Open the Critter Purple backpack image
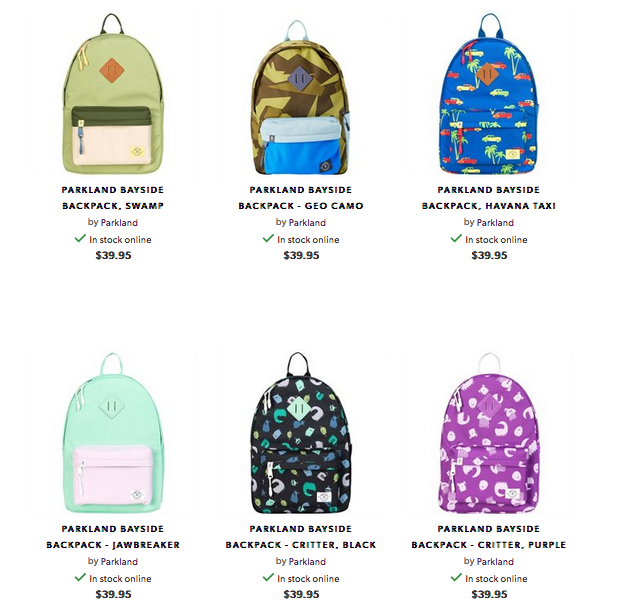This screenshot has height=614, width=628. (489, 433)
